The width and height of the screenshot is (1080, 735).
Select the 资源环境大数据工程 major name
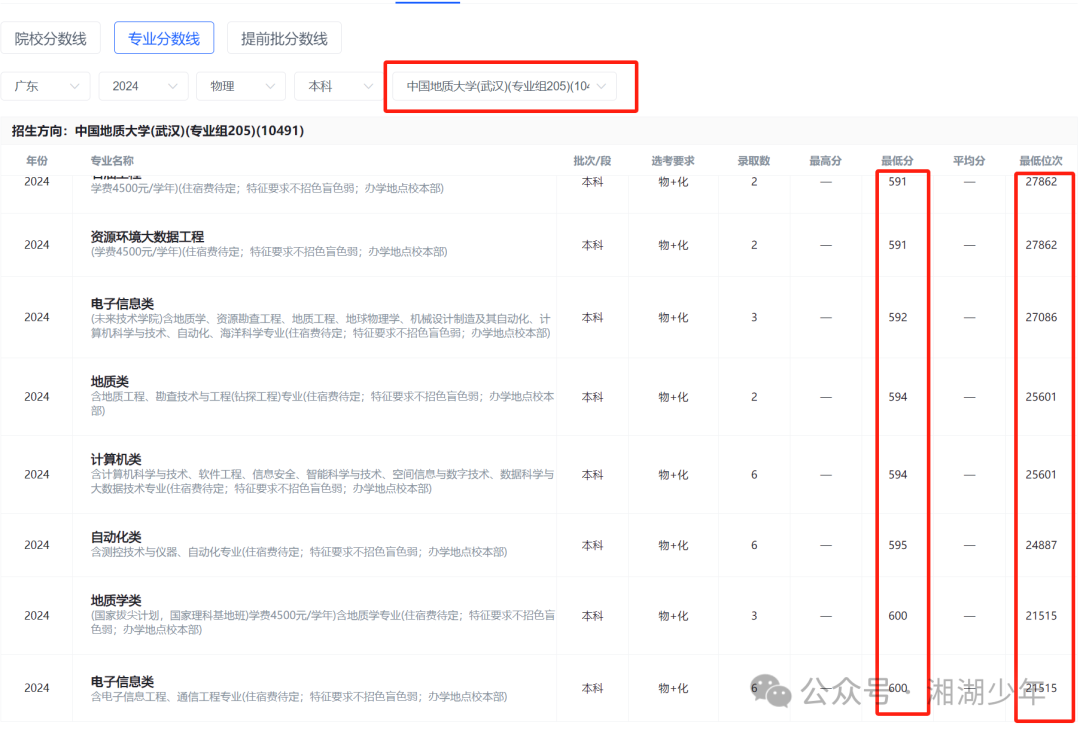(147, 237)
